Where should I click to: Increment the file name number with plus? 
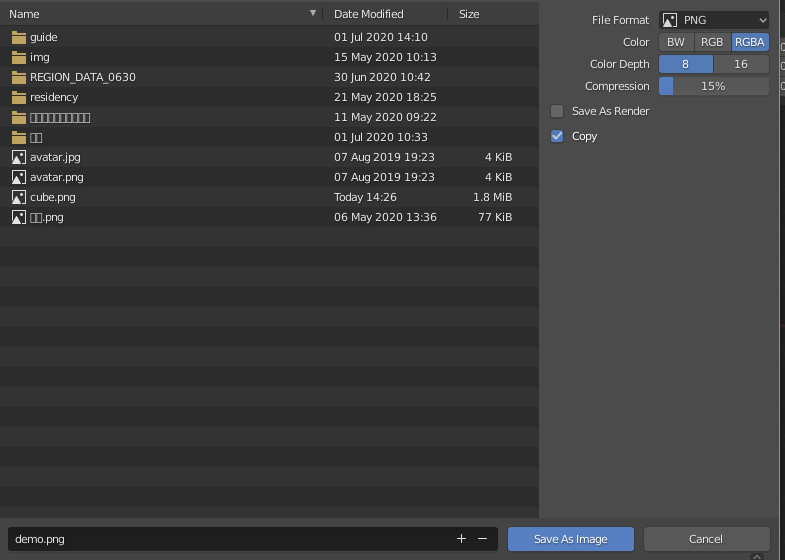point(461,538)
